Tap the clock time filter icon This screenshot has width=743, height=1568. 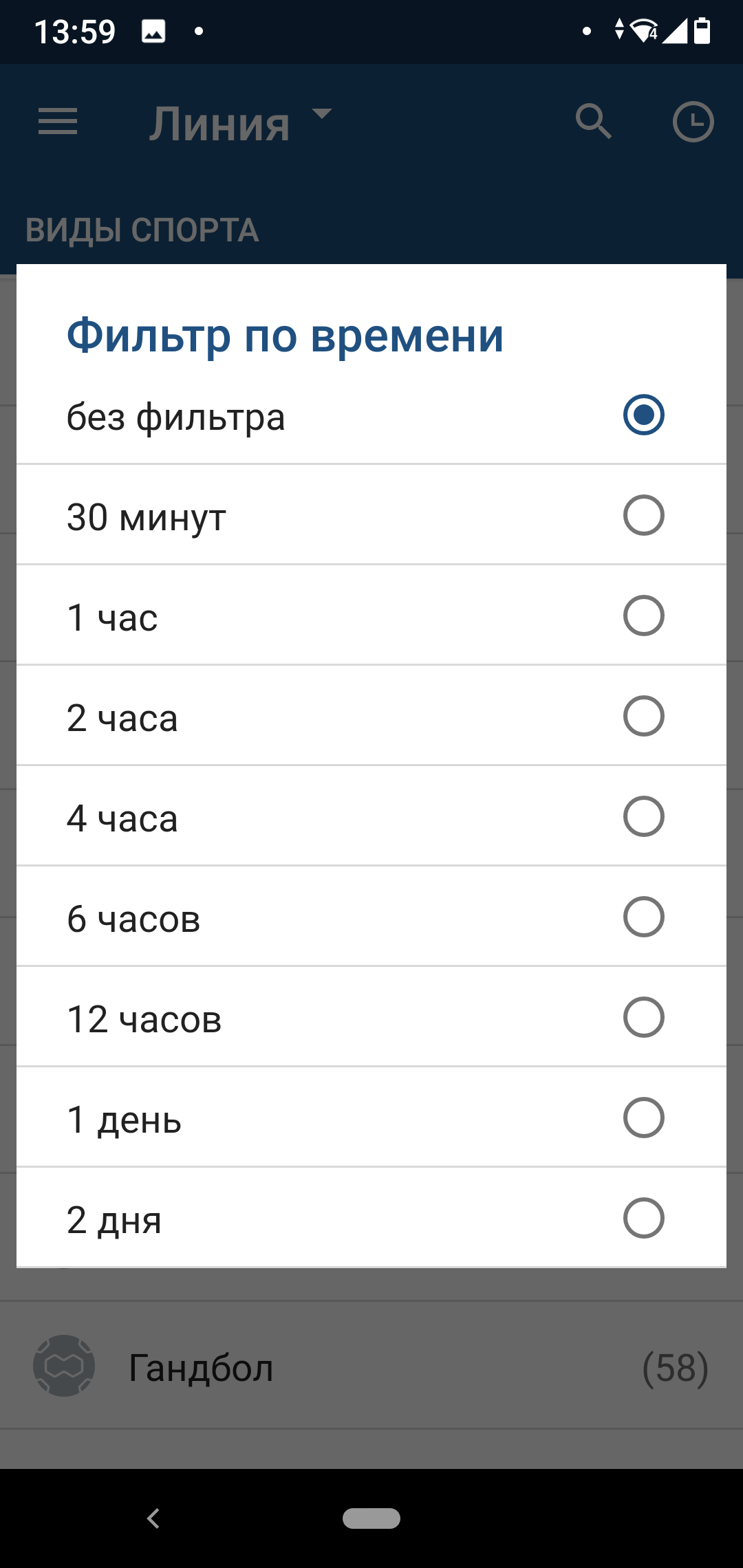tap(693, 122)
